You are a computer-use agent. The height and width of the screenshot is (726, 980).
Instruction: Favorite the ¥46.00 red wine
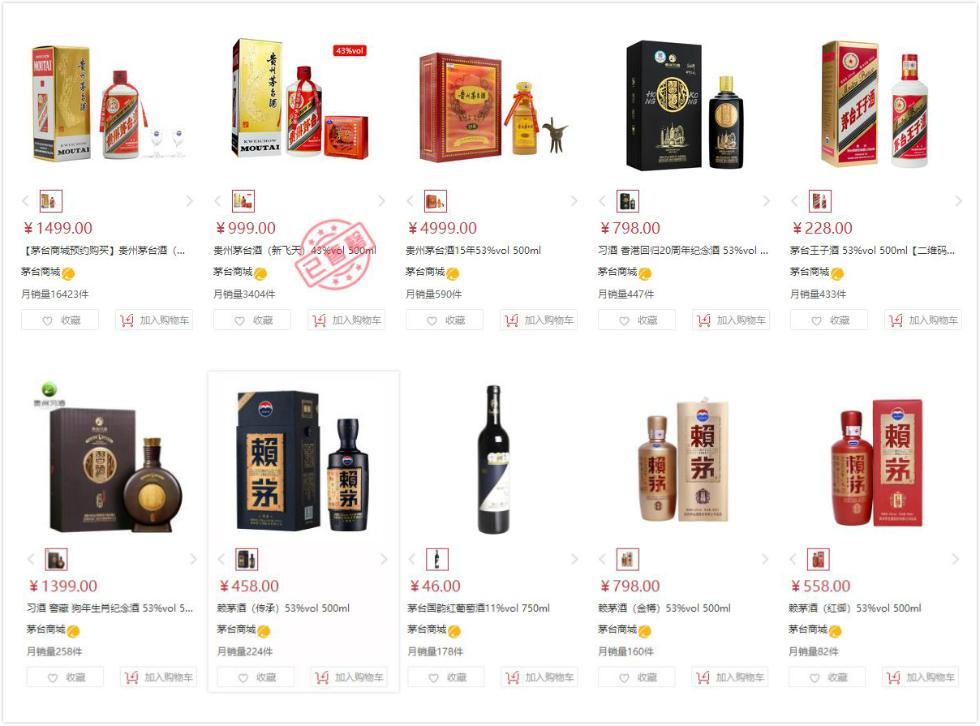pos(446,677)
